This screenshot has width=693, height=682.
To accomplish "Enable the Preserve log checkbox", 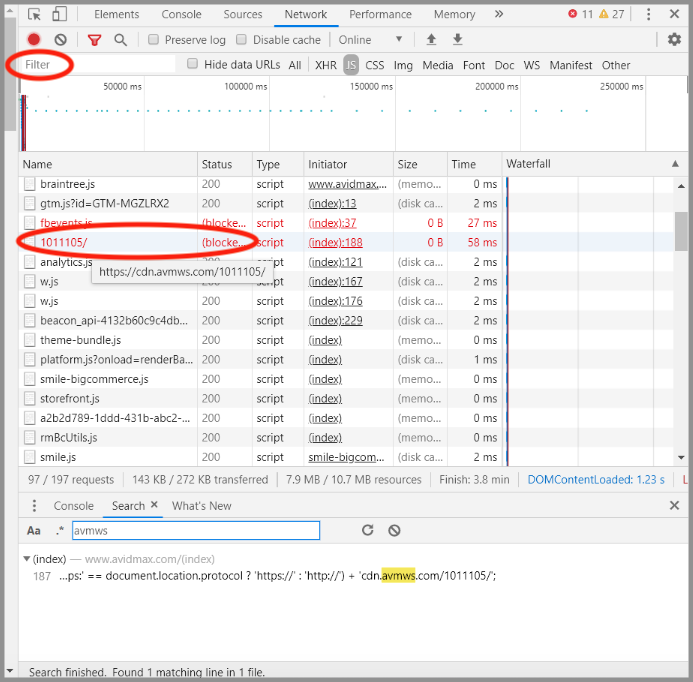I will (153, 39).
